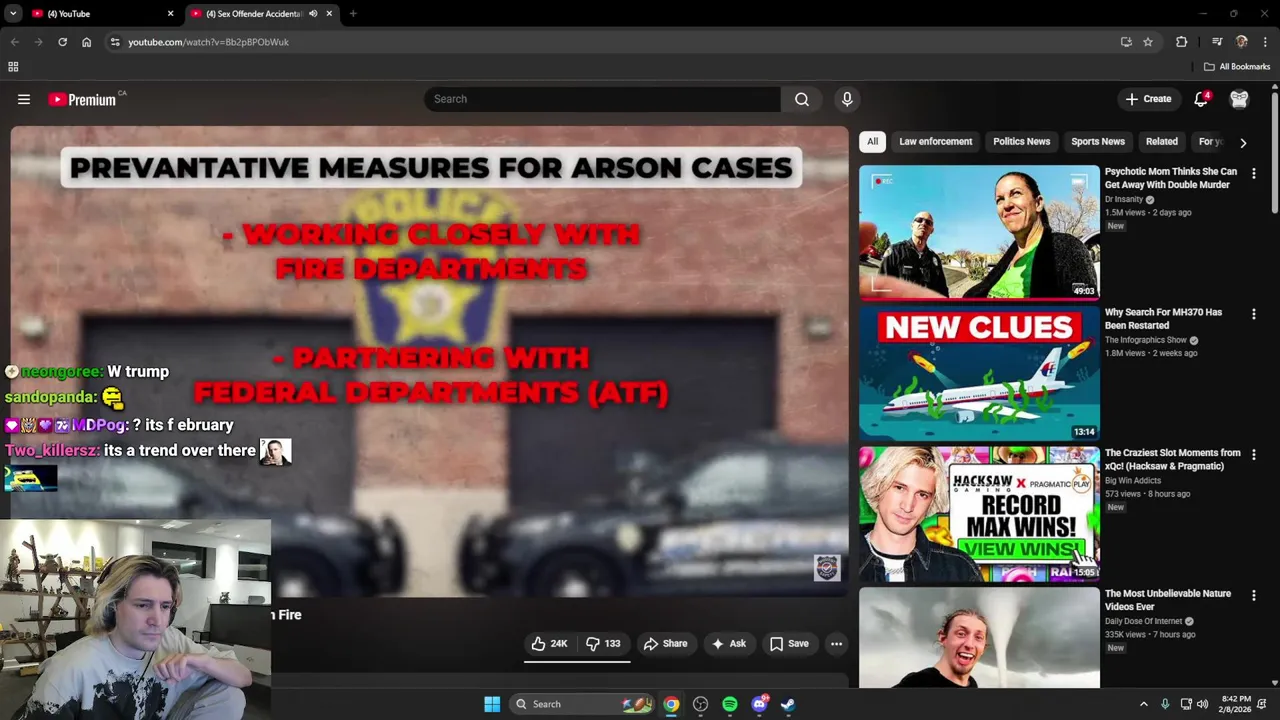Reload the page
The width and height of the screenshot is (1280, 720).
point(62,42)
